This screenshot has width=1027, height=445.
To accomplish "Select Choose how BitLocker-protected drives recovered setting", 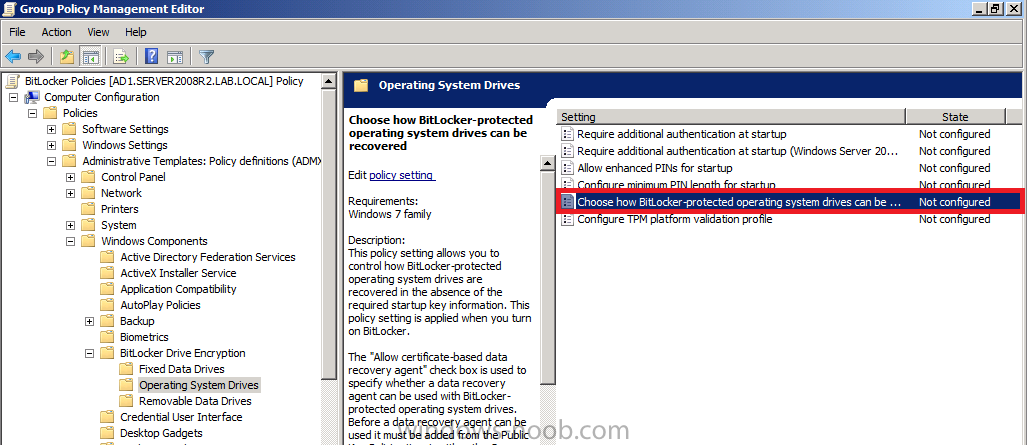I will point(789,203).
